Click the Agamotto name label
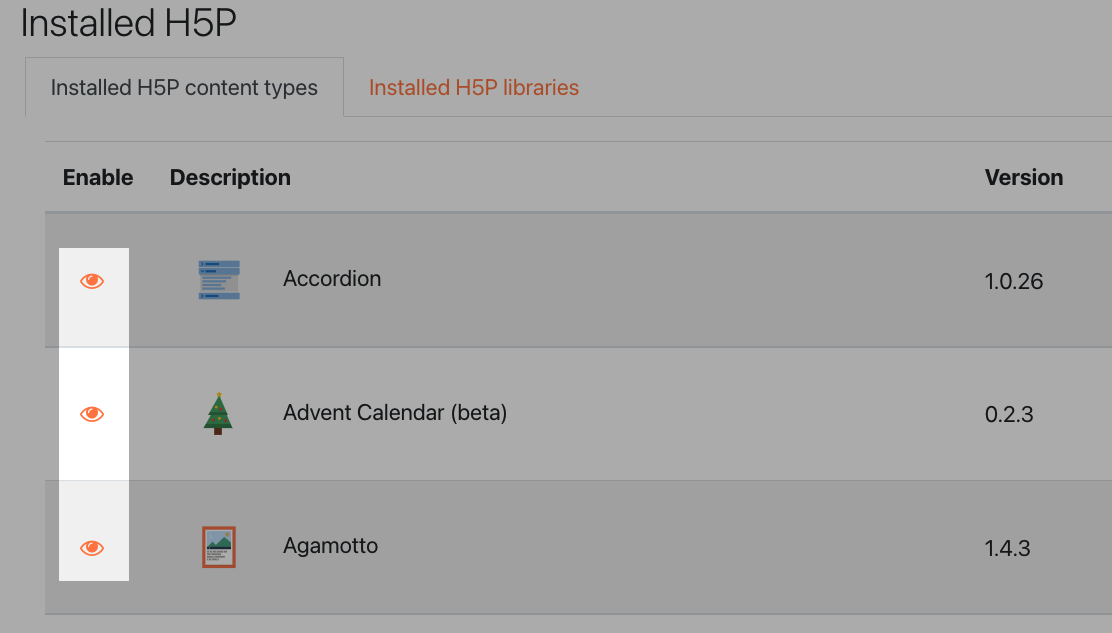The image size is (1112, 633). (330, 546)
